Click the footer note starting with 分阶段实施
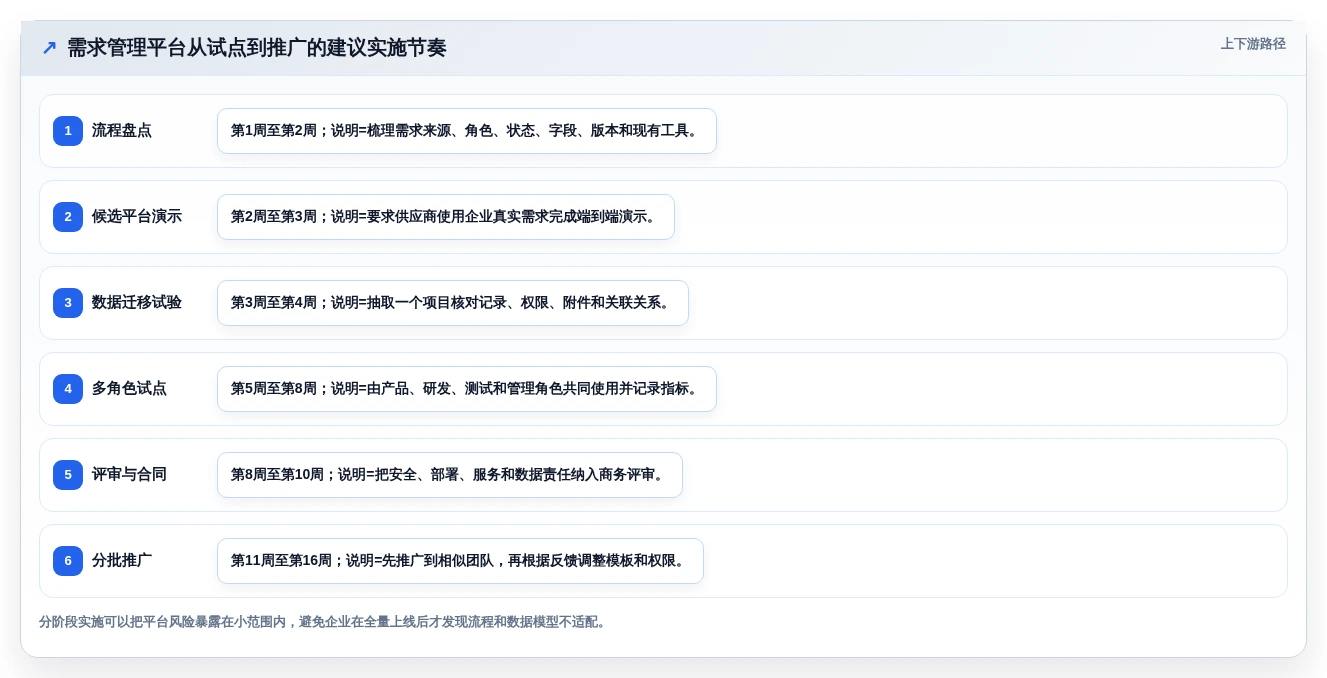Image resolution: width=1327 pixels, height=678 pixels. [x=323, y=622]
